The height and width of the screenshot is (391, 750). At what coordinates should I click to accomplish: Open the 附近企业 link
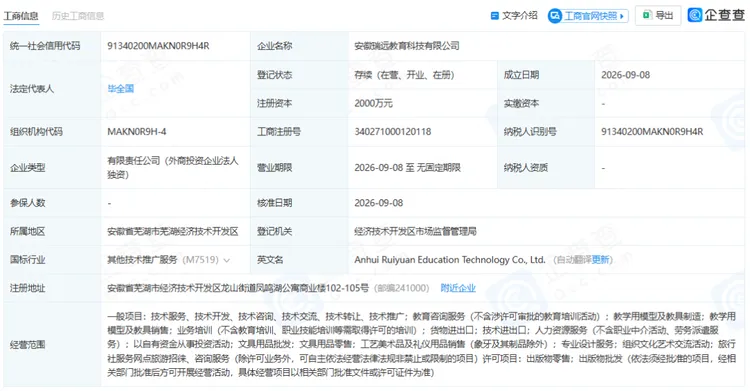click(458, 288)
